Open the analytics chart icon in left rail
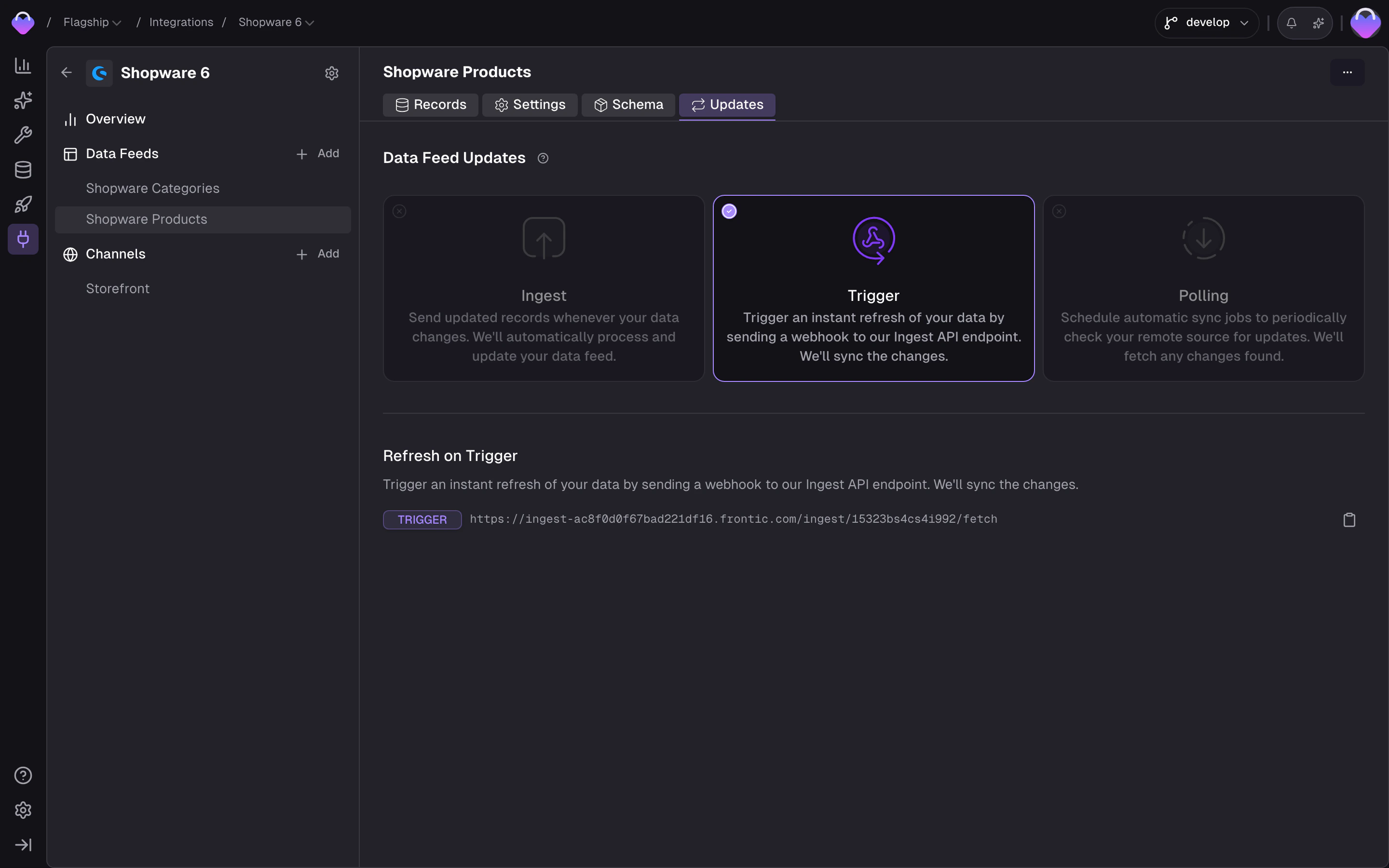Screen dimensions: 1389x868 tap(23, 66)
